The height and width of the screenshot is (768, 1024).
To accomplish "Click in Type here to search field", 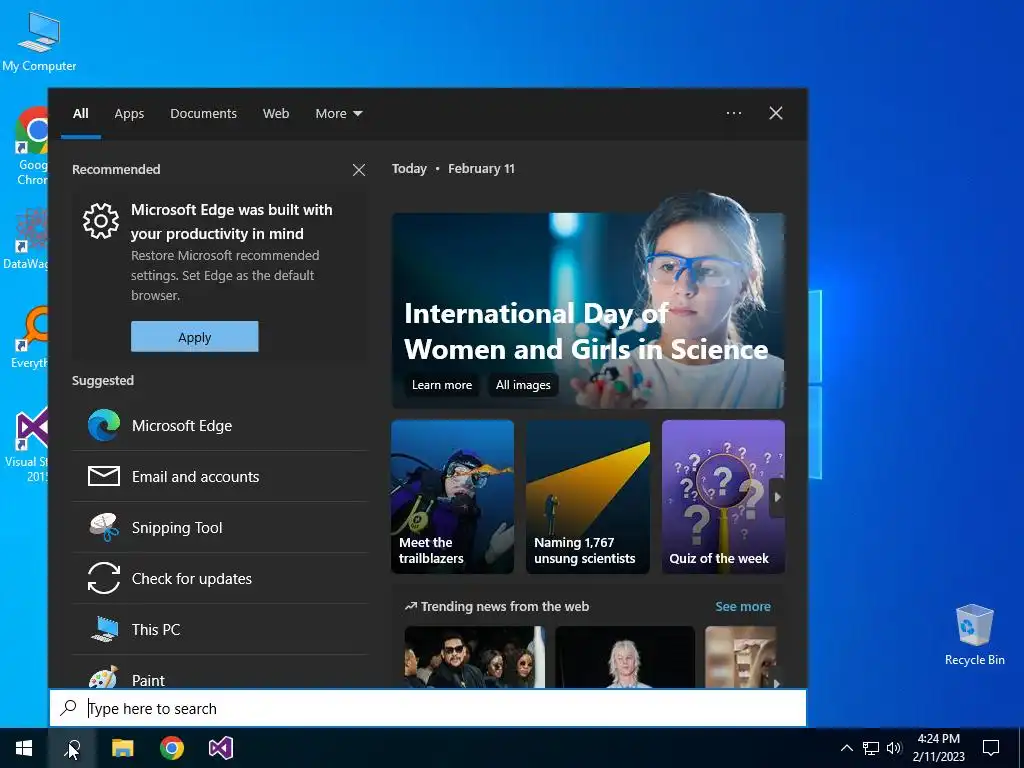I will (428, 708).
